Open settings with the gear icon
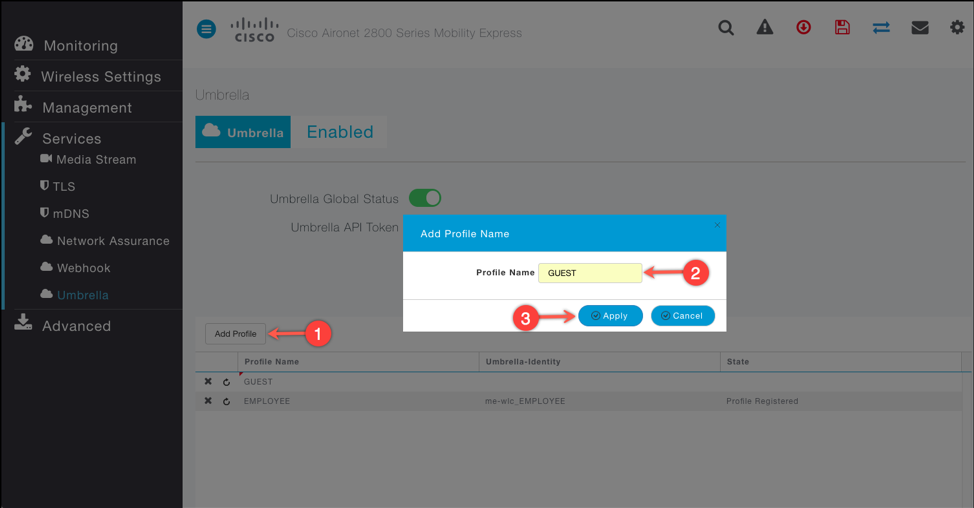 [x=957, y=28]
